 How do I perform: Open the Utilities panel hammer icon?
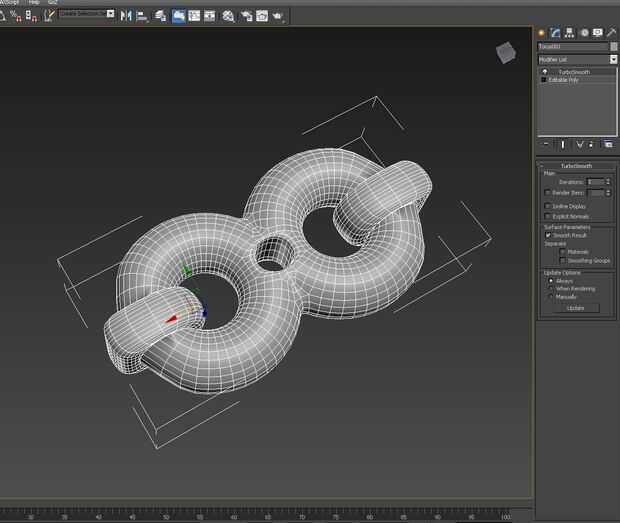(611, 33)
